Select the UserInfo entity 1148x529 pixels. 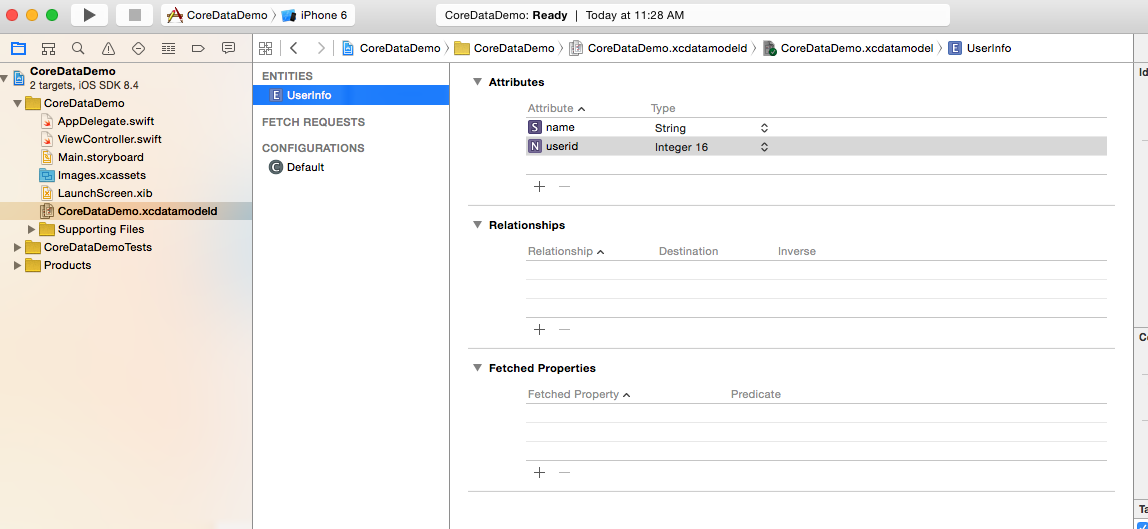coord(351,95)
